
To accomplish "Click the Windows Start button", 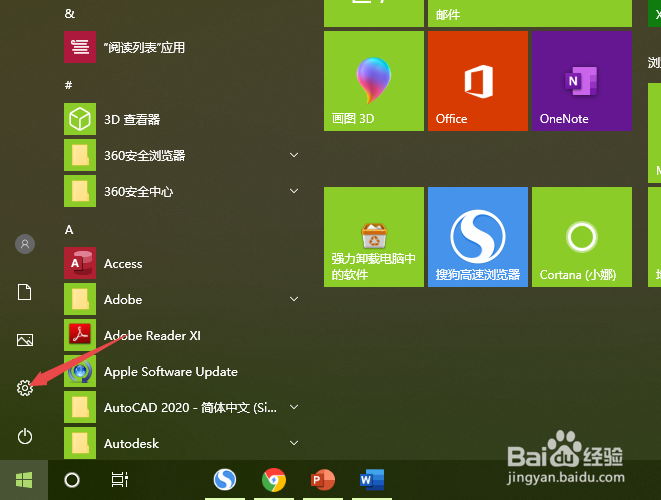I will pos(24,480).
